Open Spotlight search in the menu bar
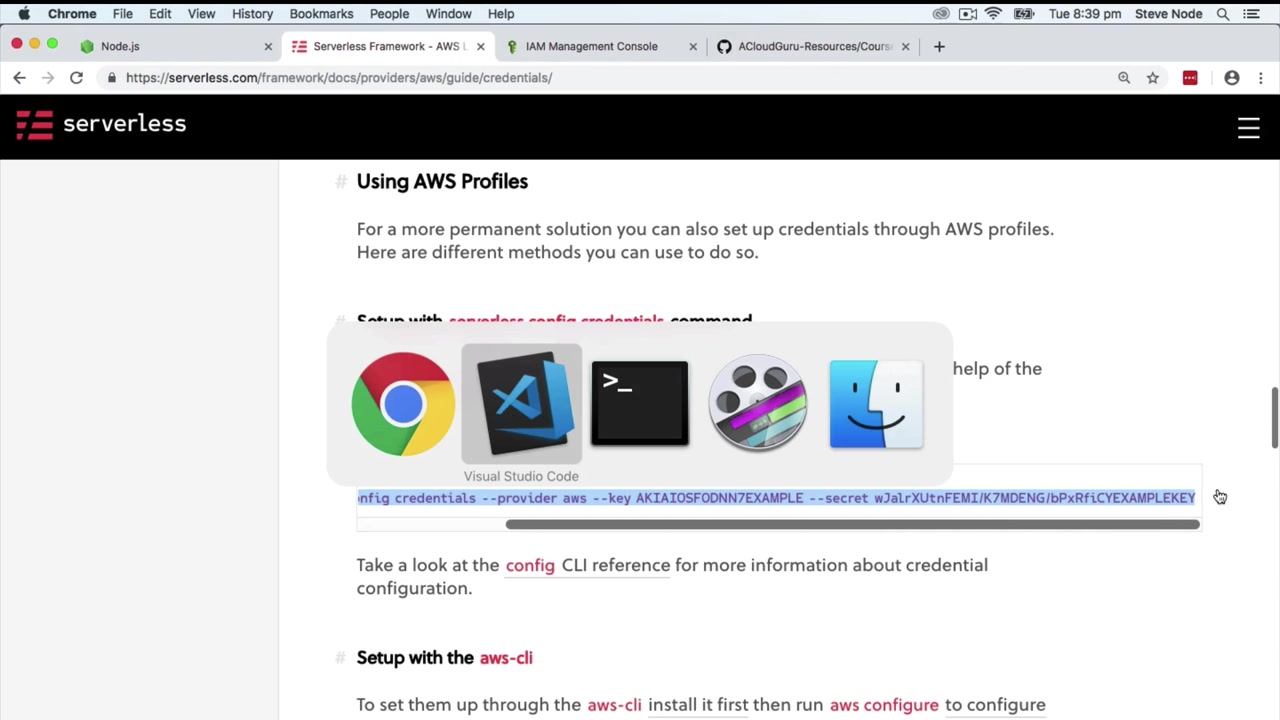 click(1223, 14)
